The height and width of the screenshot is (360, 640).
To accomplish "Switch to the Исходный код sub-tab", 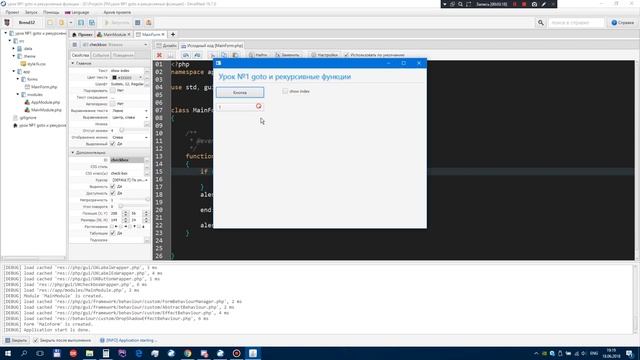I will (212, 45).
